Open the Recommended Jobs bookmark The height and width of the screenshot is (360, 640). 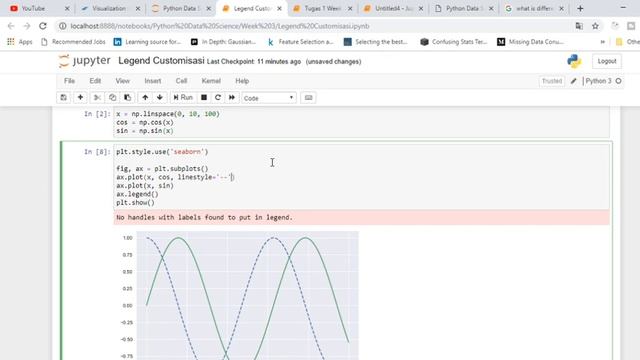73,42
